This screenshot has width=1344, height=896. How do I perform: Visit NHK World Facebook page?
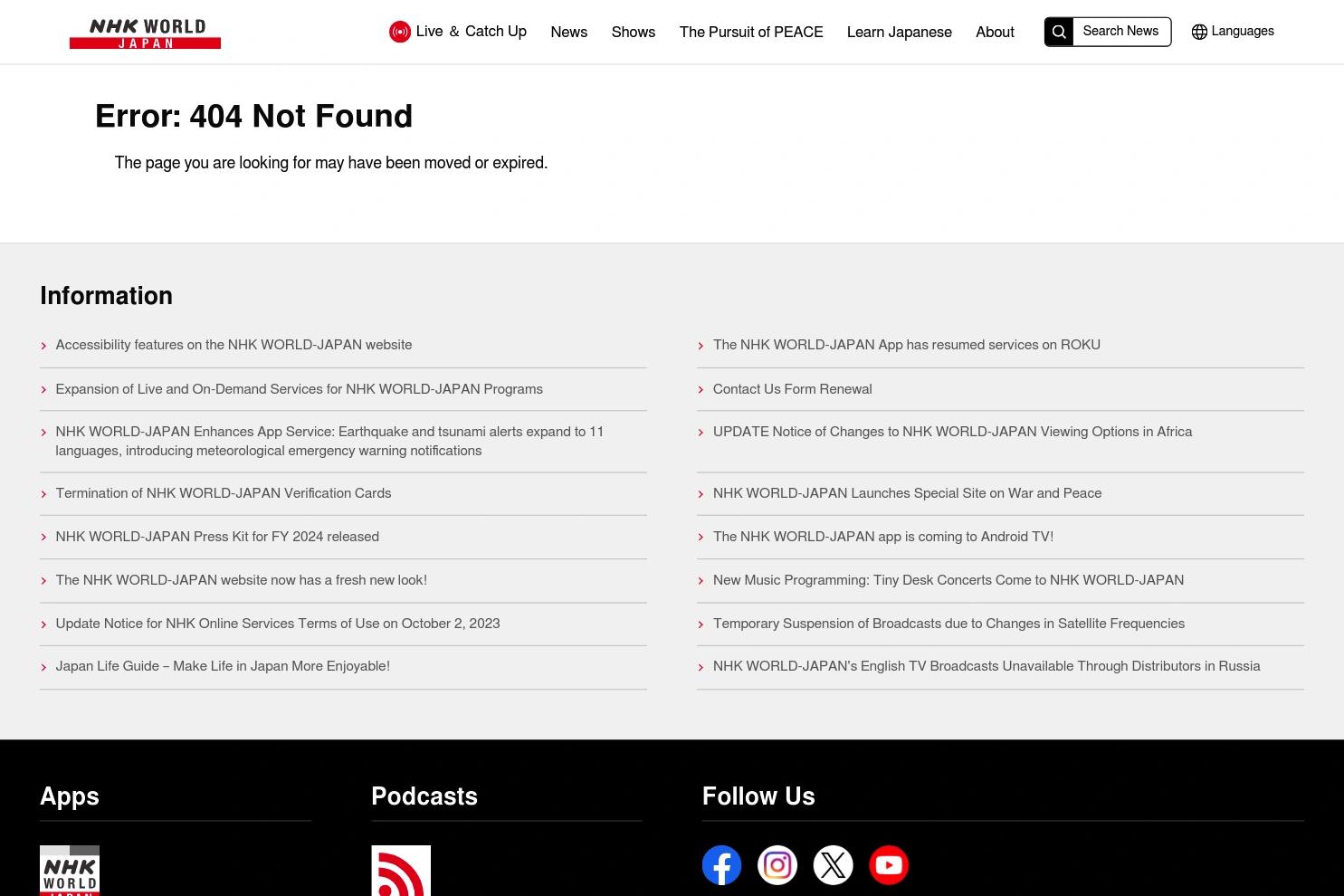point(721,865)
